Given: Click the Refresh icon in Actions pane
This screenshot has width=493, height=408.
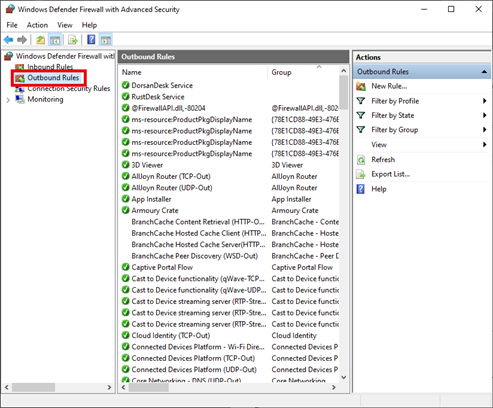Looking at the screenshot, I should click(x=361, y=160).
